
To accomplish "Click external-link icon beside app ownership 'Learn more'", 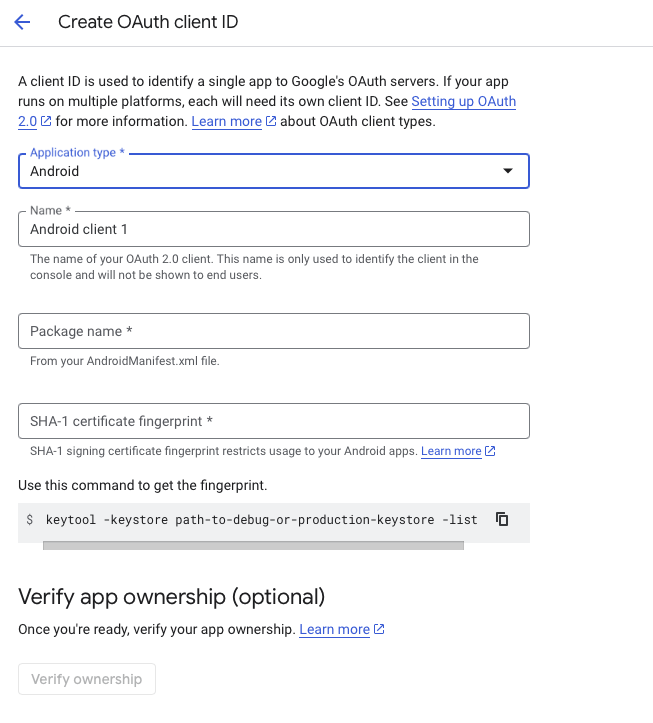I will click(x=379, y=630).
